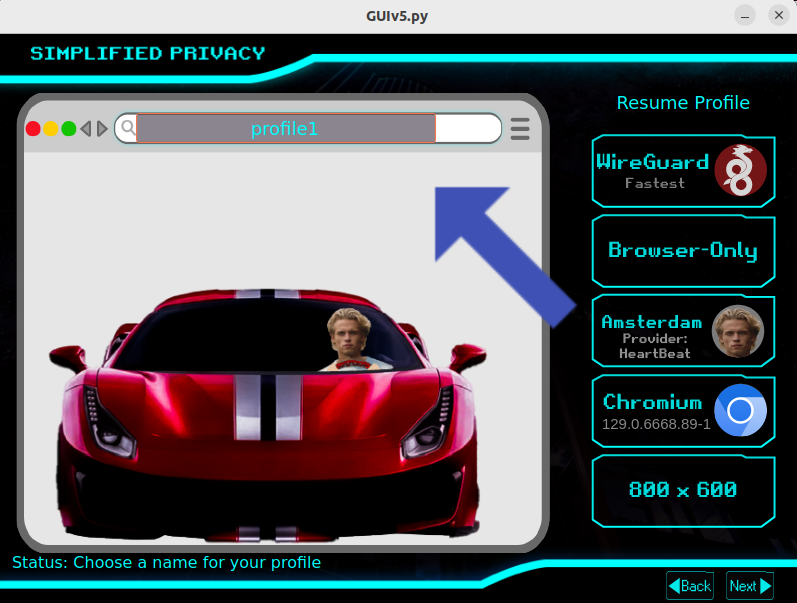Click the red traffic-light dot

tap(33, 129)
